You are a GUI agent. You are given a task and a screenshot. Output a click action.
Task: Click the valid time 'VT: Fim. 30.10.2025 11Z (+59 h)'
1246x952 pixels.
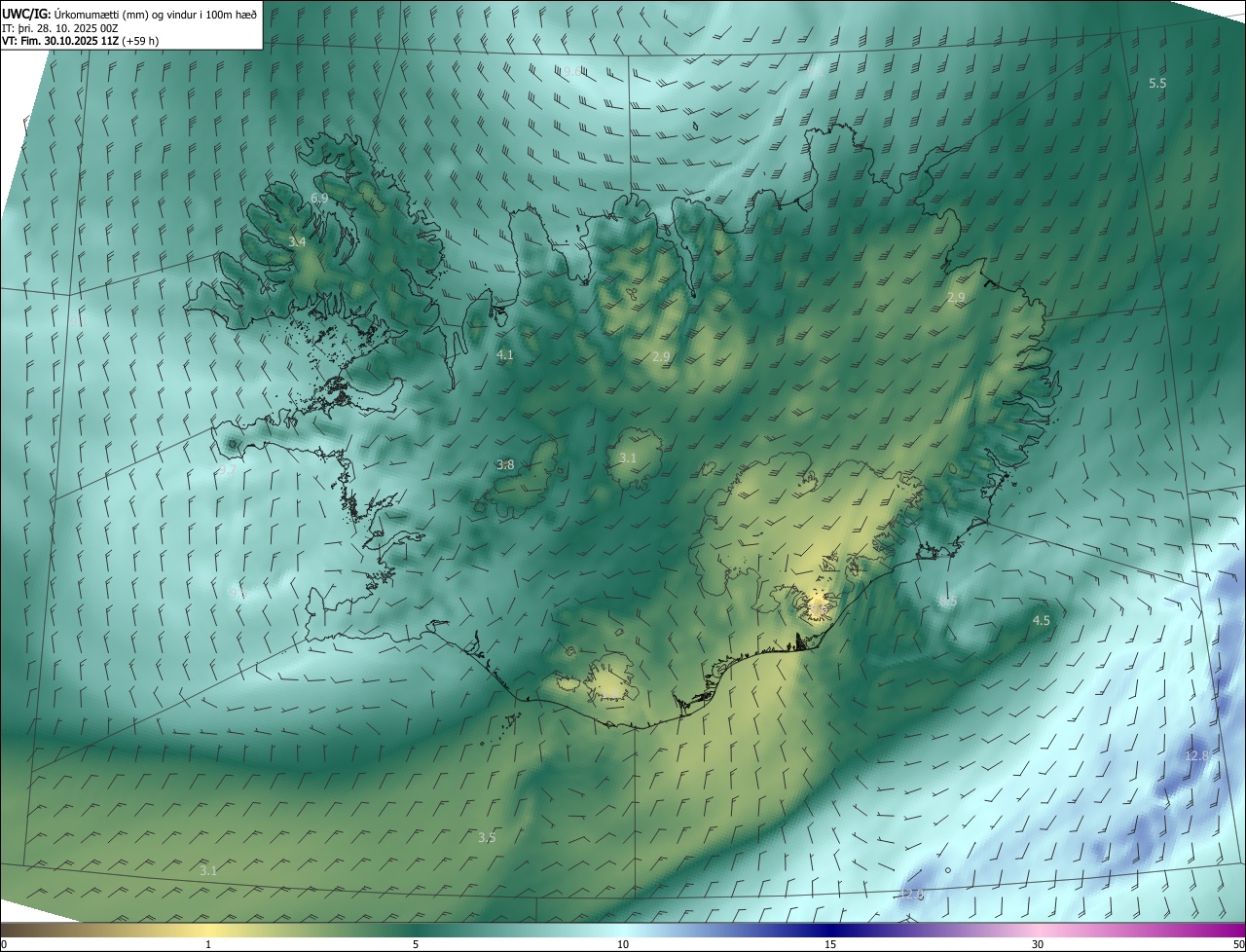click(x=81, y=41)
